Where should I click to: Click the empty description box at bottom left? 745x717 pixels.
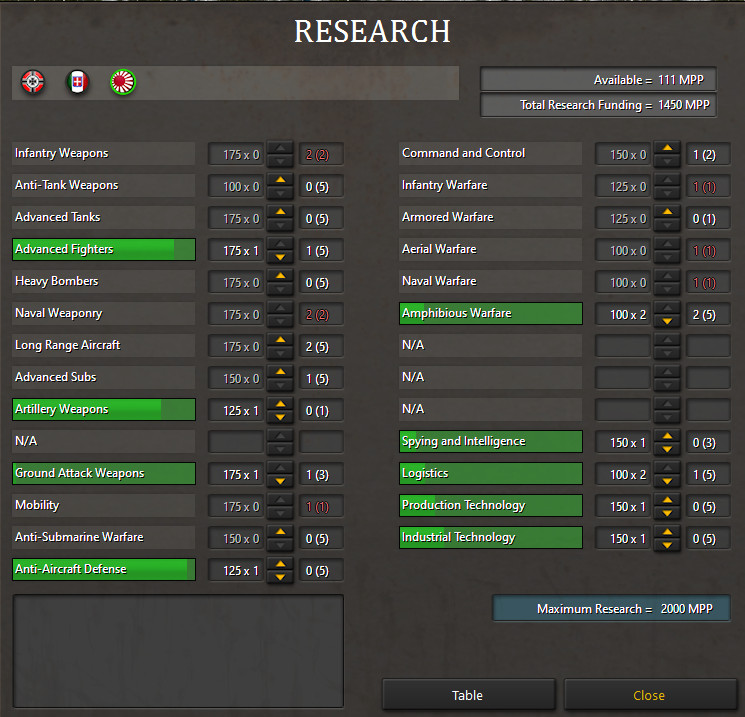(178, 651)
